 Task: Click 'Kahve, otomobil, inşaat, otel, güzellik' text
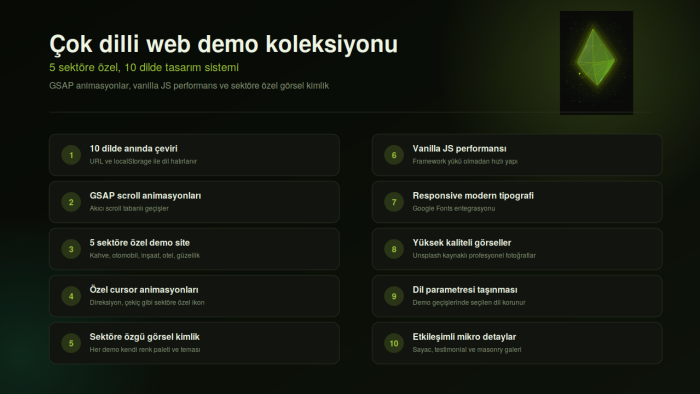(x=145, y=256)
